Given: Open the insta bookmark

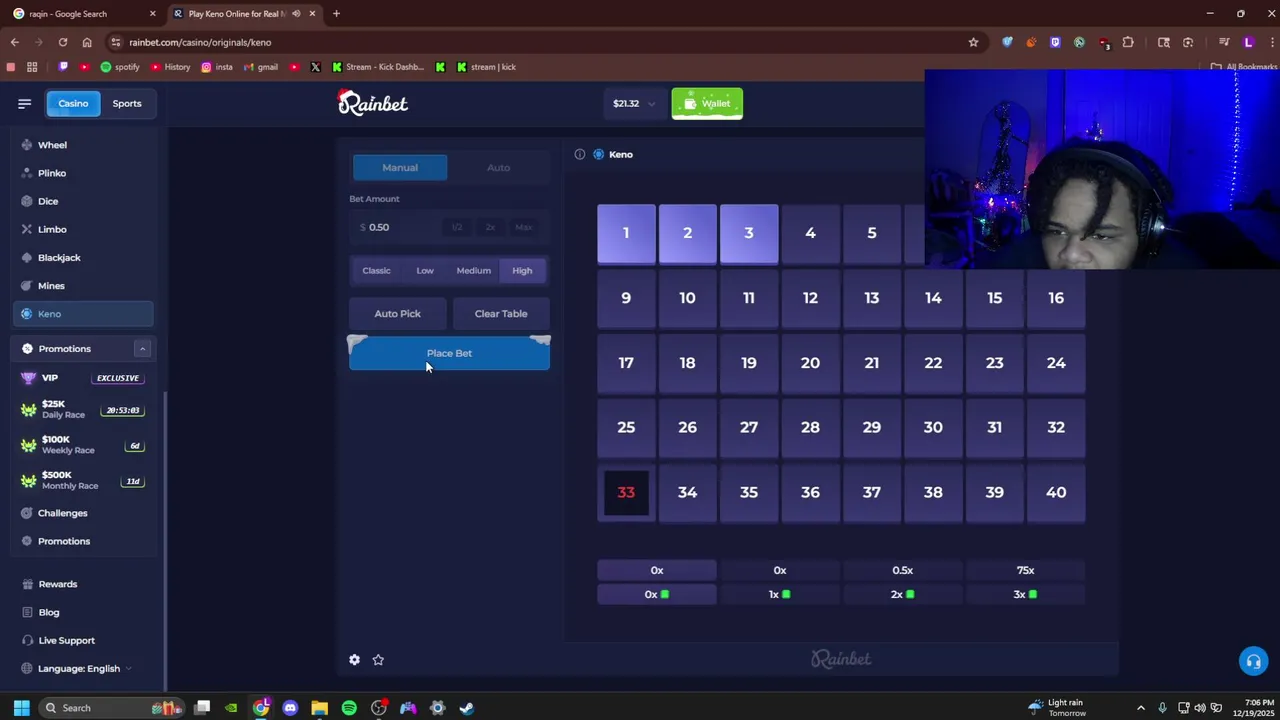Looking at the screenshot, I should (217, 67).
